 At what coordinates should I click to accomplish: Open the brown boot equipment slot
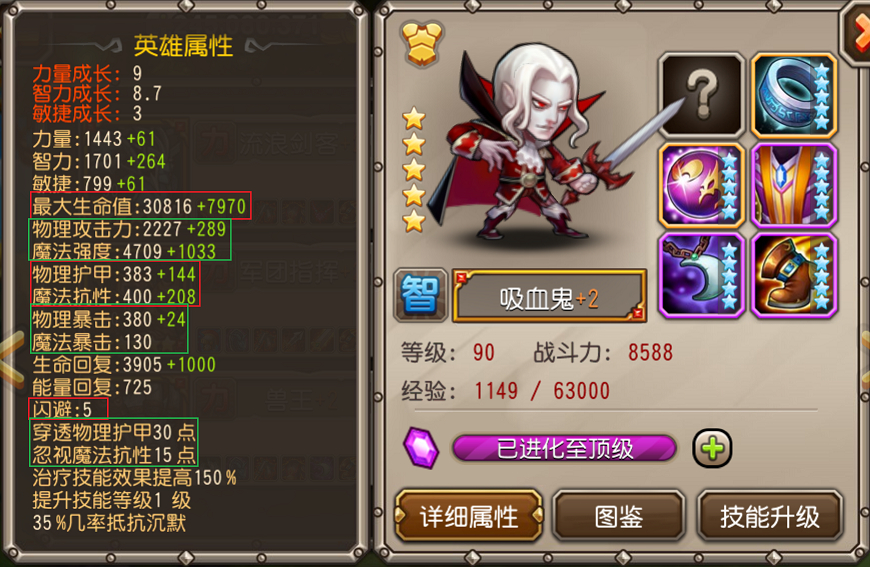[x=794, y=276]
